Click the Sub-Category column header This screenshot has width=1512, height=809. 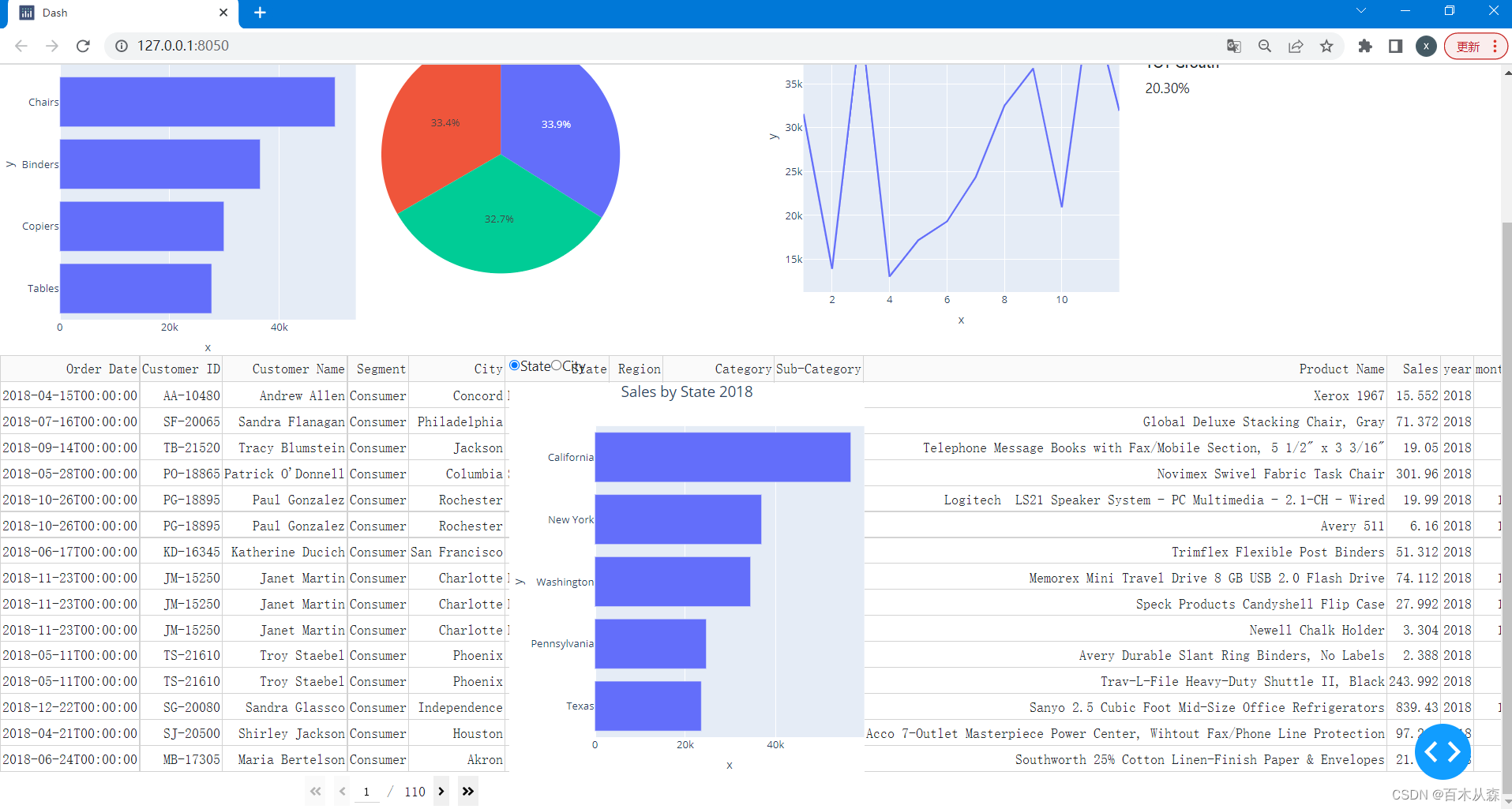pyautogui.click(x=818, y=369)
